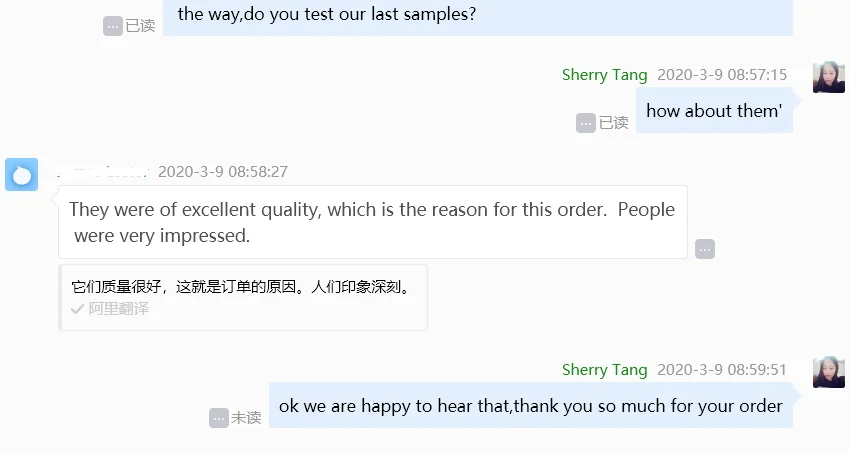Click the 'how about them' message bubble
Viewport: 849px width, 453px height.
[x=714, y=111]
